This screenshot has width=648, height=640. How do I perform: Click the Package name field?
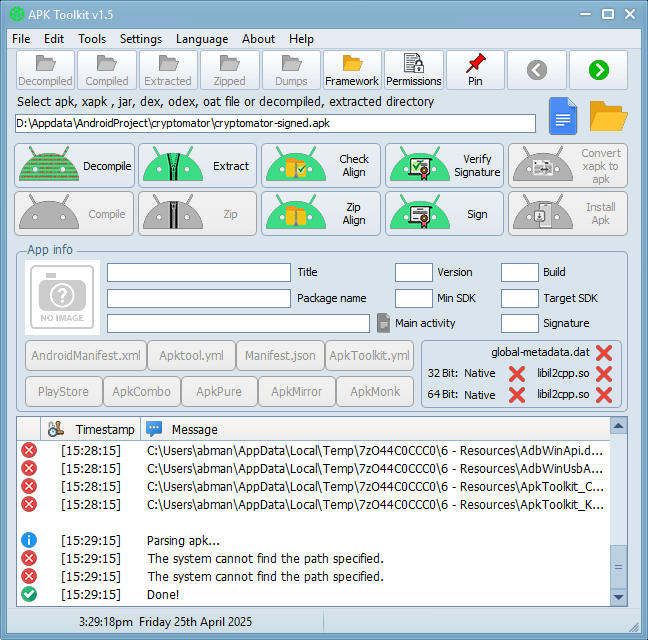199,298
